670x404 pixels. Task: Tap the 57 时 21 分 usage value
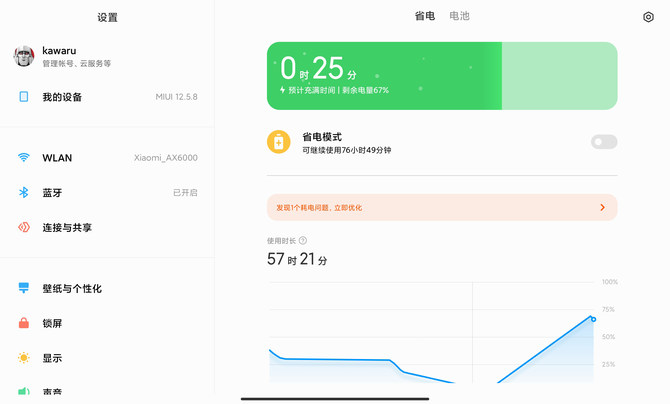(x=297, y=259)
